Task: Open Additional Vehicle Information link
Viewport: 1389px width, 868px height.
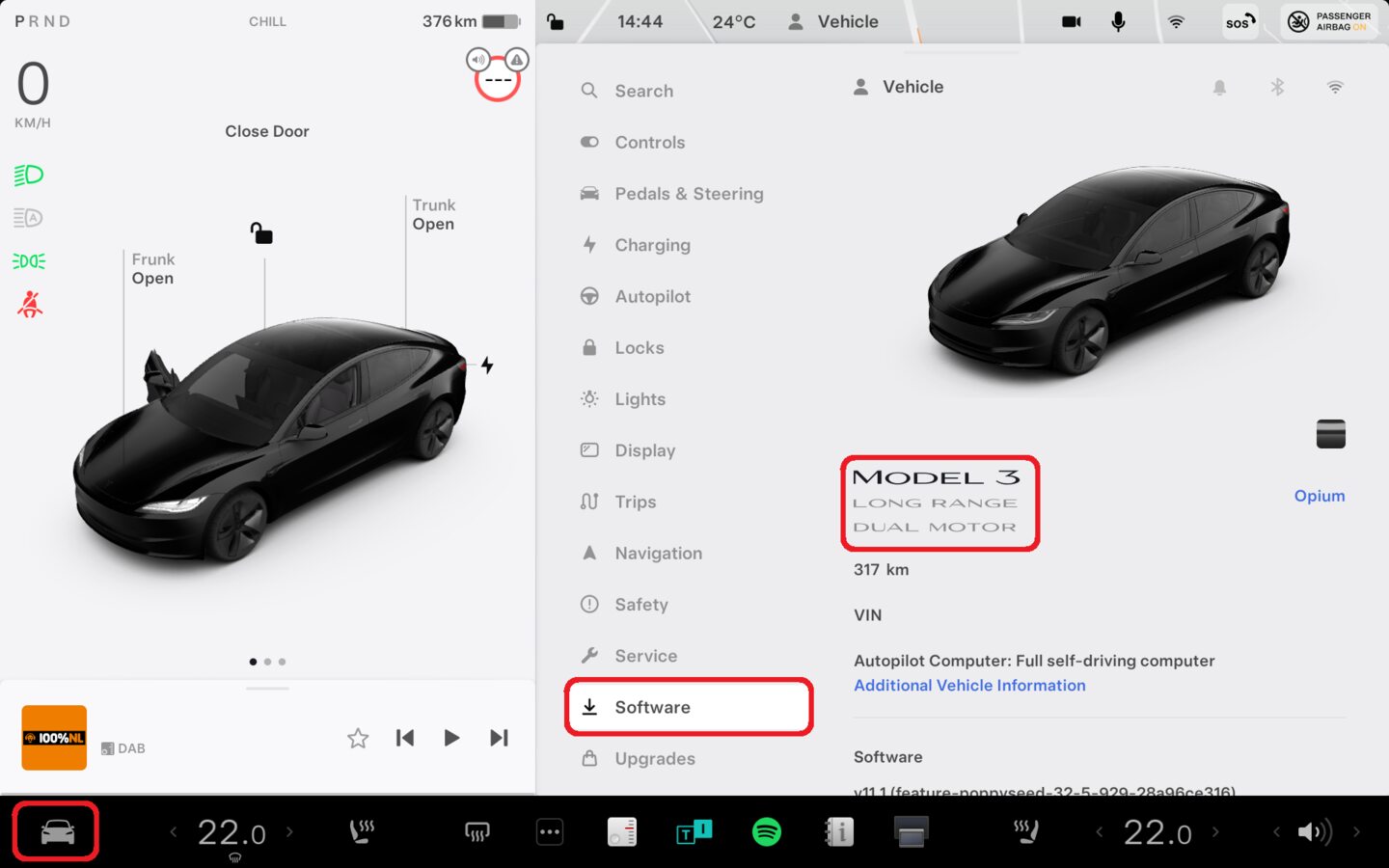Action: [969, 686]
